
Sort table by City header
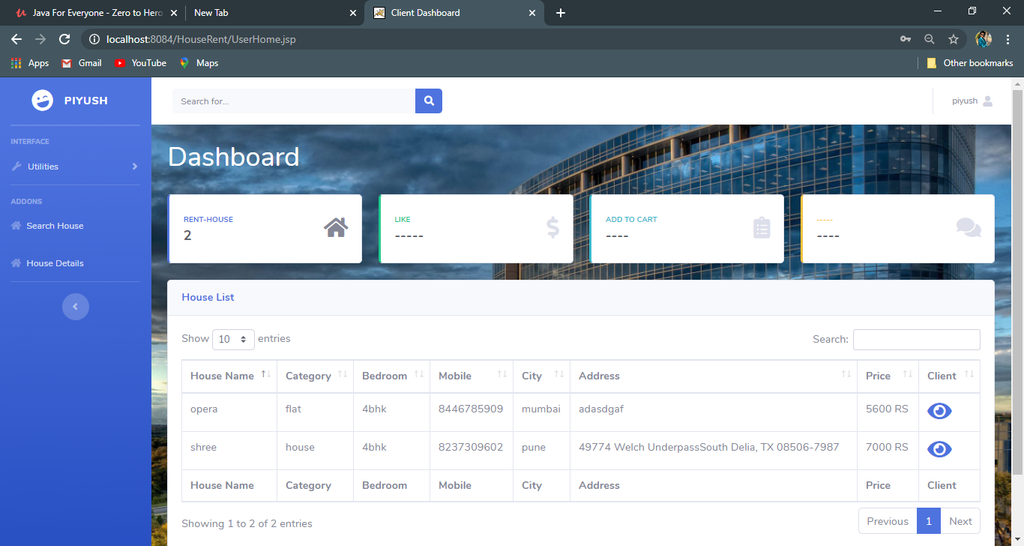click(x=541, y=376)
